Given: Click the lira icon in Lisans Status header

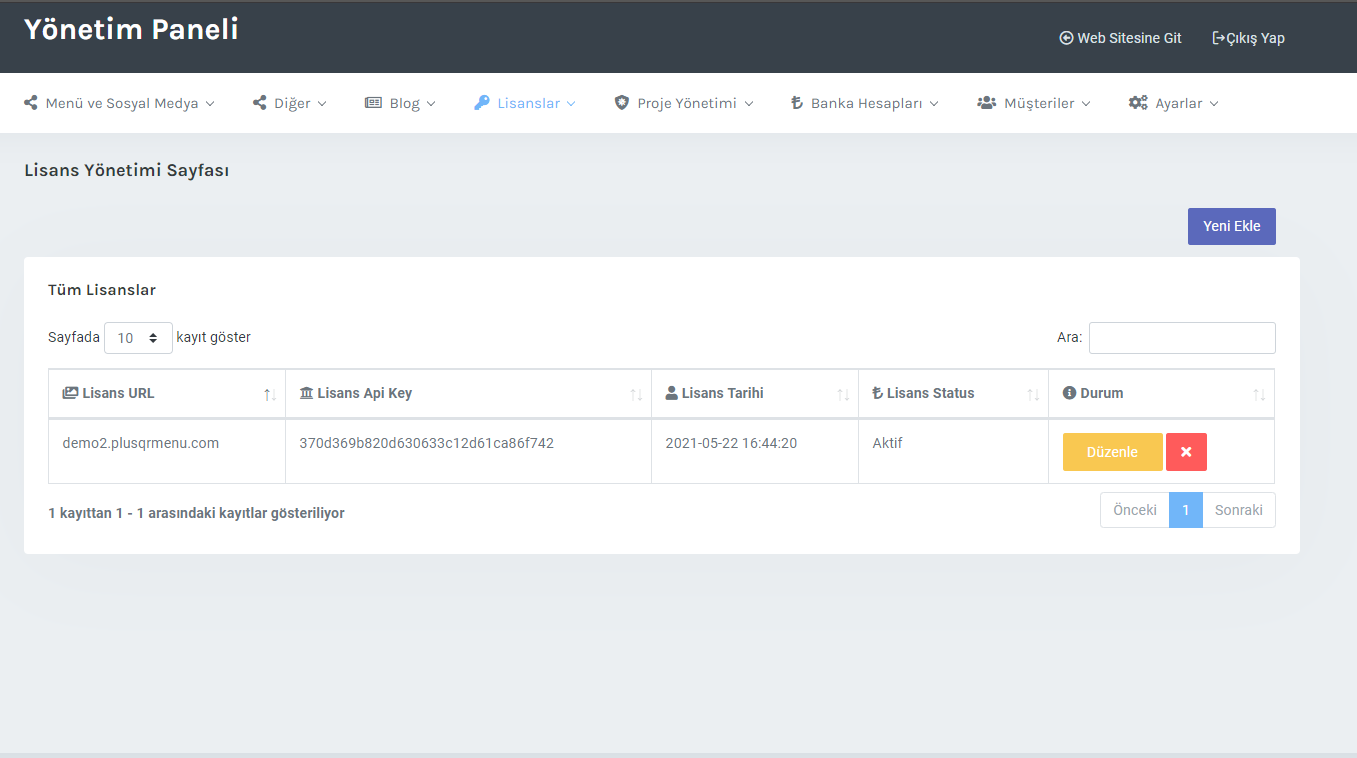Looking at the screenshot, I should pyautogui.click(x=877, y=393).
